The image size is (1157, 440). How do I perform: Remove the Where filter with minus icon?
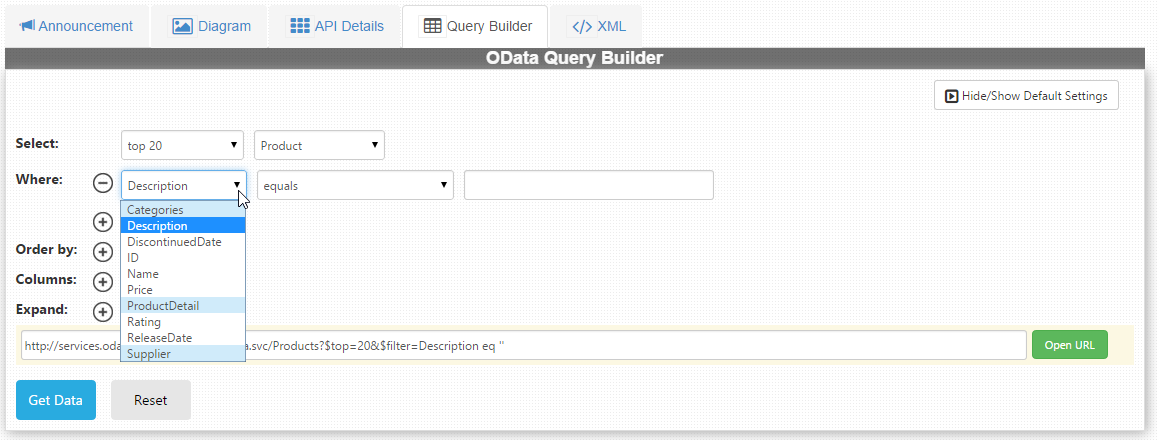[x=102, y=183]
